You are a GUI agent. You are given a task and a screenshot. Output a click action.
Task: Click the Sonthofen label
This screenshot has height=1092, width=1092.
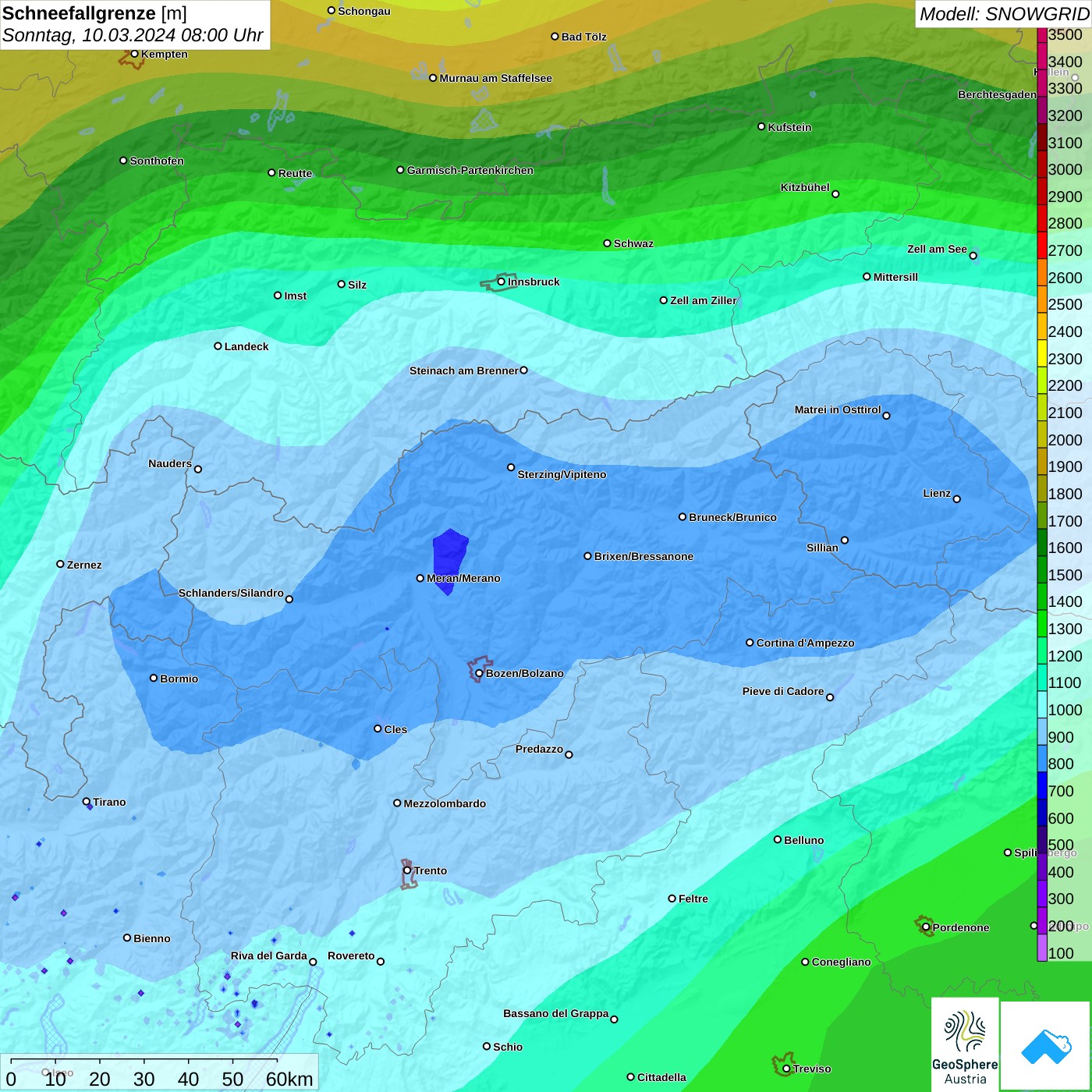pyautogui.click(x=157, y=161)
